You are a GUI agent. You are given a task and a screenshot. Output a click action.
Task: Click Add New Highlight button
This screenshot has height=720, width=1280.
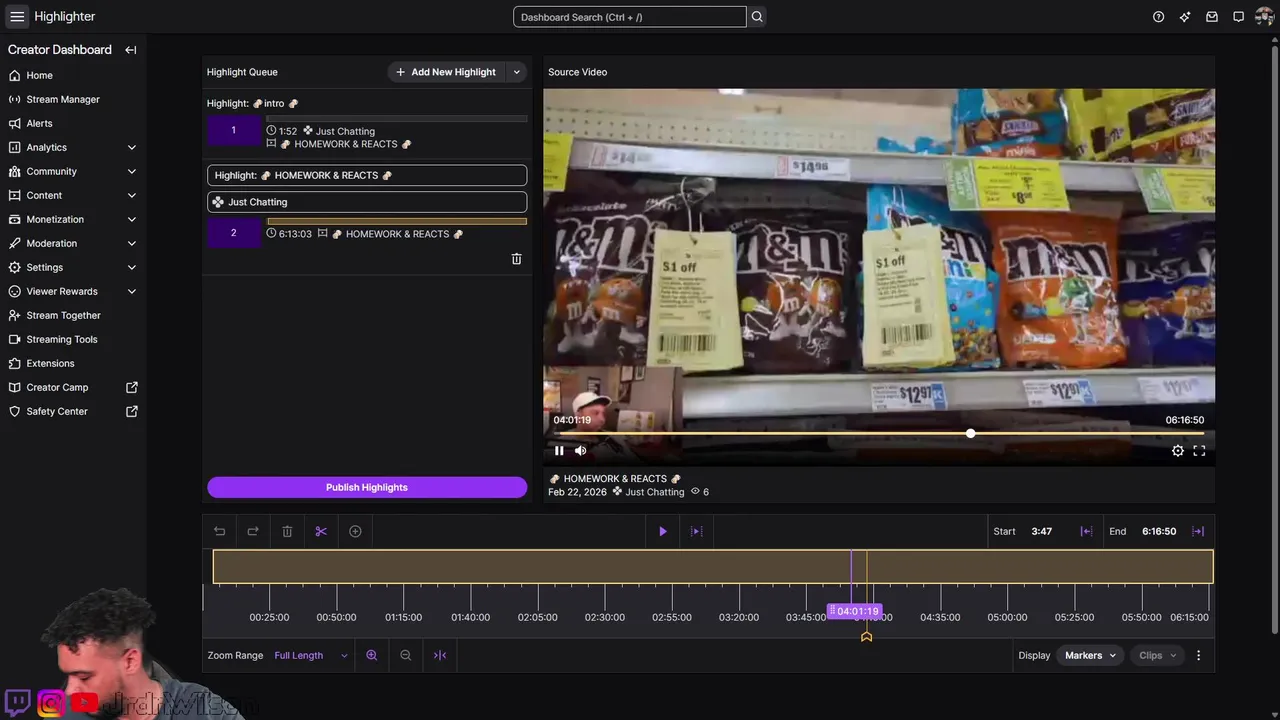coord(445,72)
